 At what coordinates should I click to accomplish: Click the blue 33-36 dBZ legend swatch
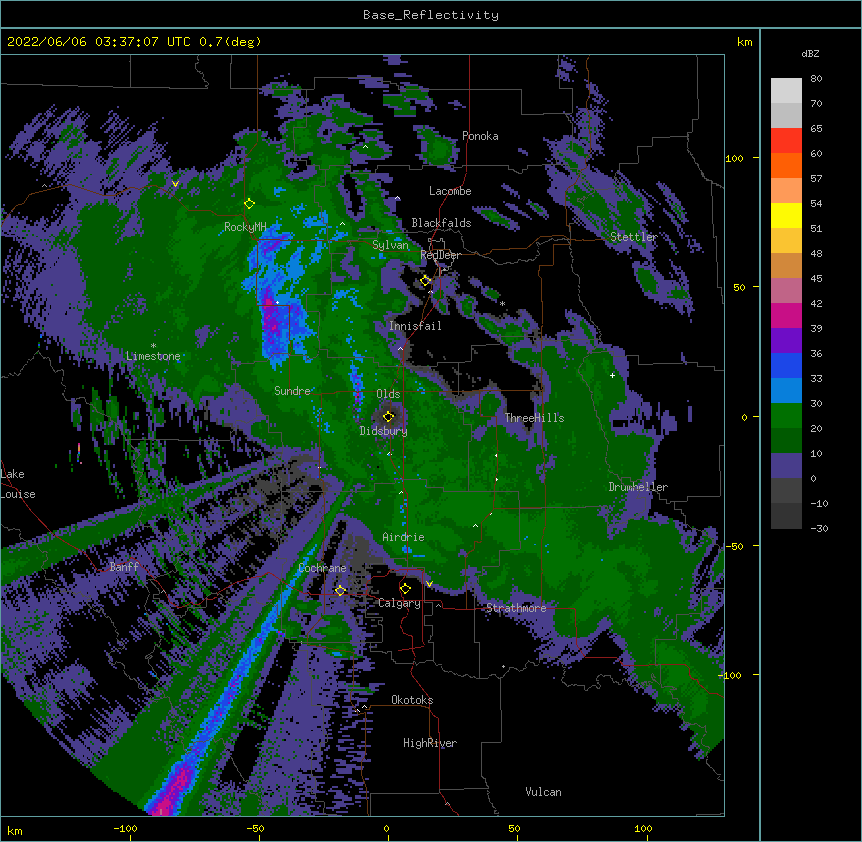coord(786,365)
